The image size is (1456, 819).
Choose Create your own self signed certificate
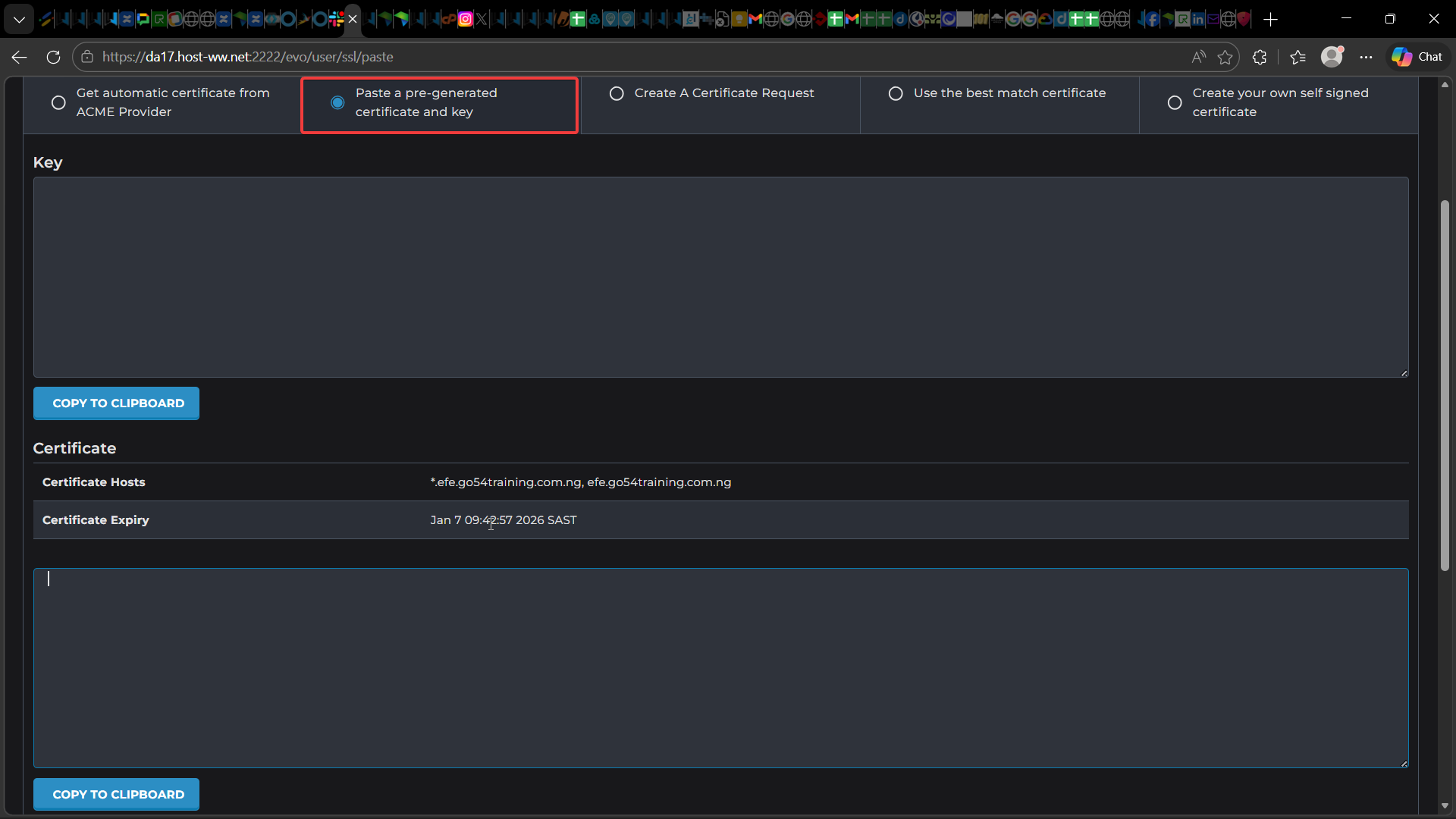click(x=1175, y=103)
